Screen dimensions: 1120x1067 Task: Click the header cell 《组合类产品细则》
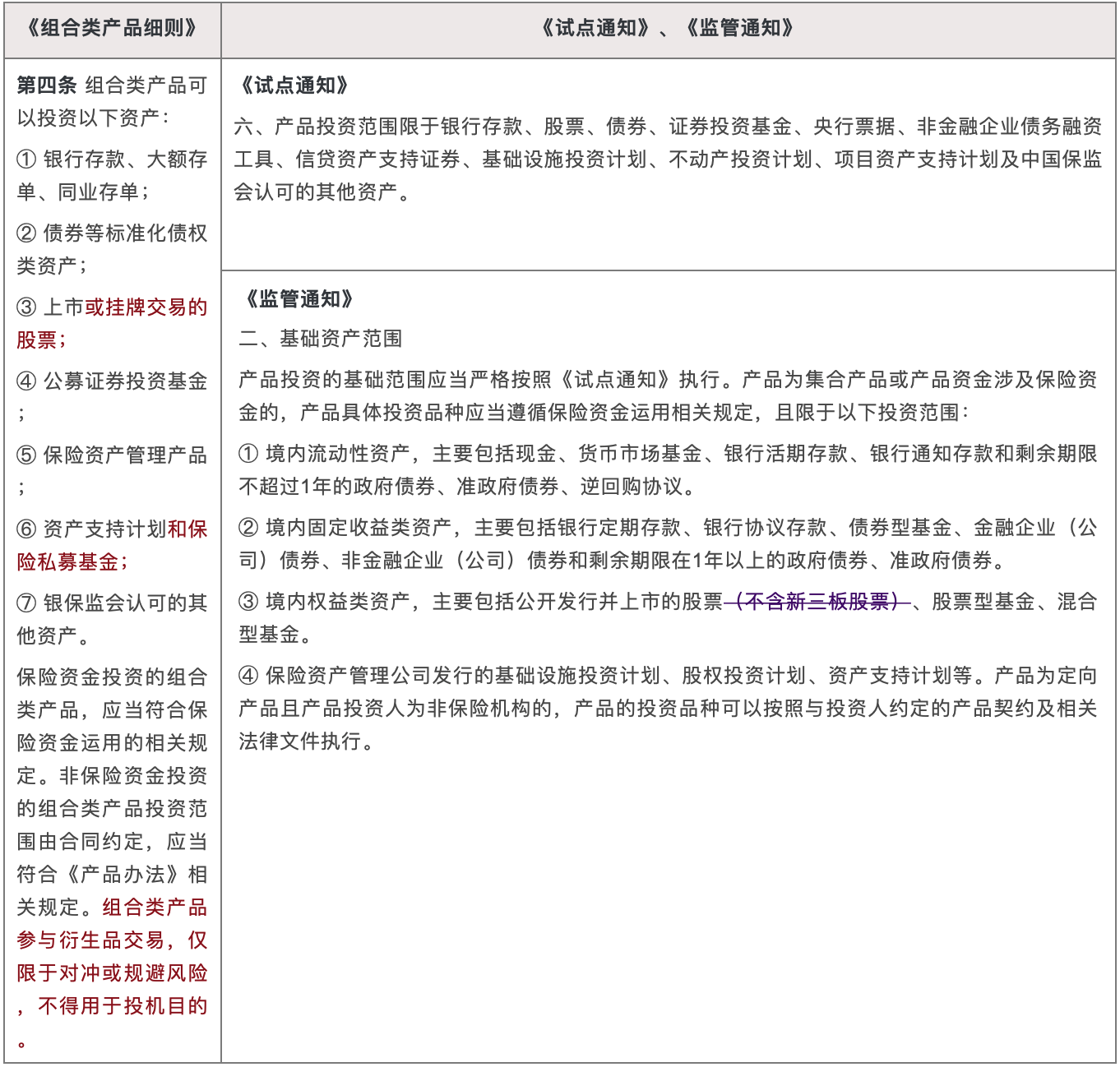[113, 29]
